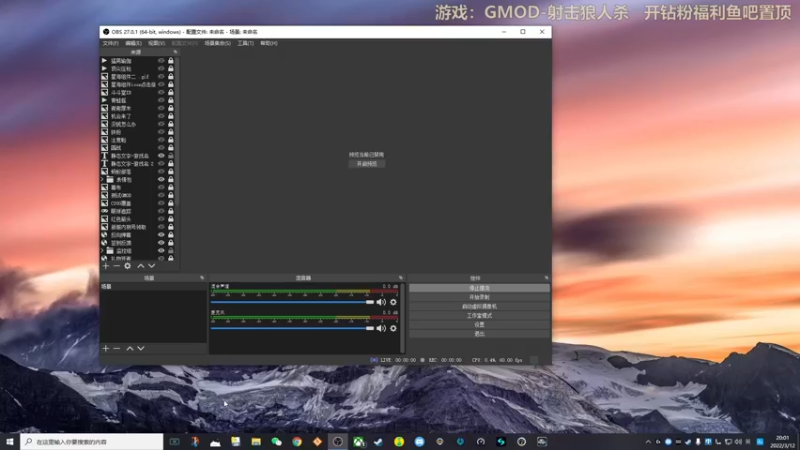Open the 帮助(H) menu

[269, 43]
